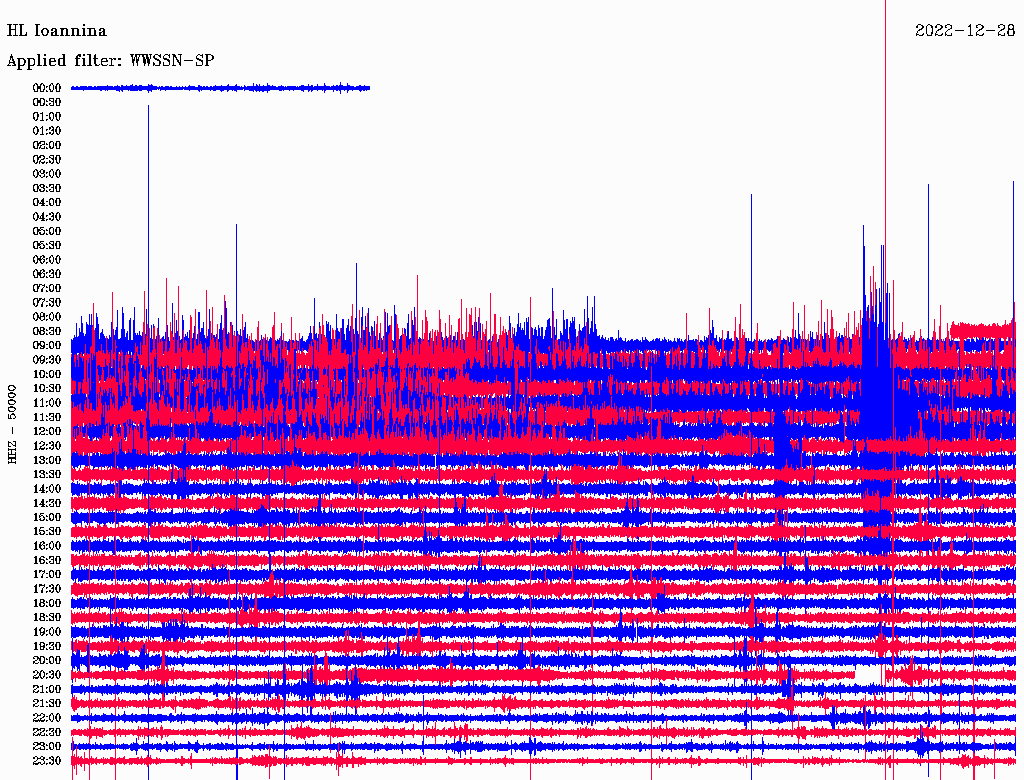Viewport: 1024px width, 780px height.
Task: Click the '15:30' time label
Action: (47, 532)
